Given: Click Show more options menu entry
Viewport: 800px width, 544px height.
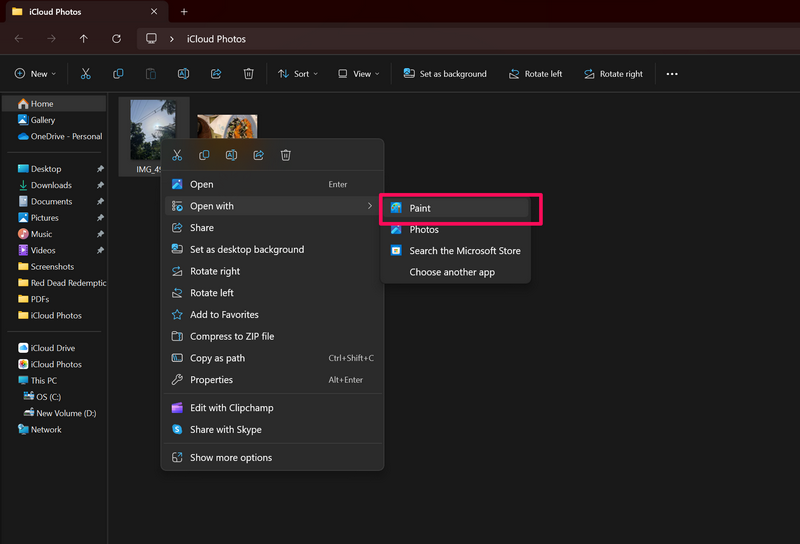Looking at the screenshot, I should click(x=231, y=458).
